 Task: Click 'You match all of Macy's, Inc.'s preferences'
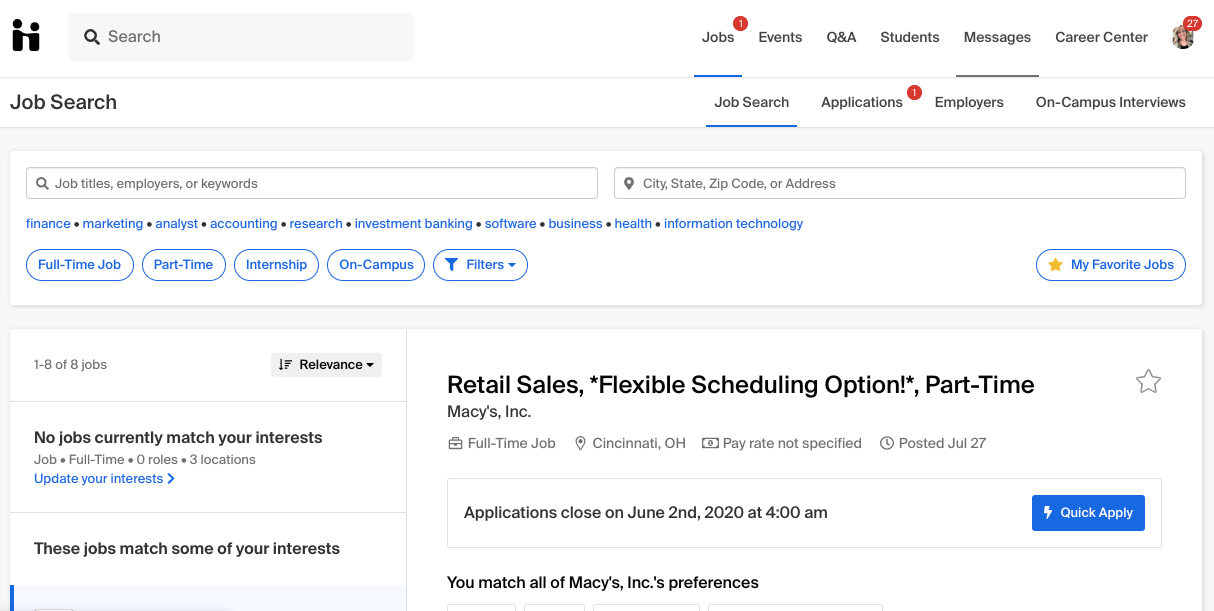[603, 583]
